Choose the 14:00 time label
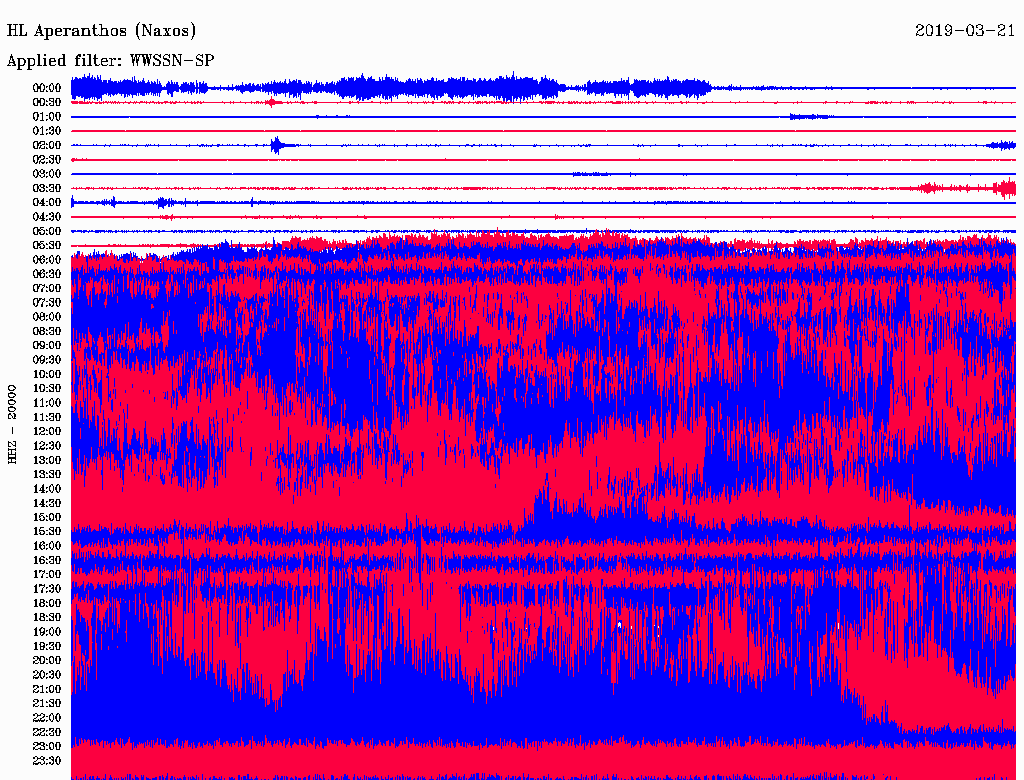This screenshot has width=1024, height=780. (x=47, y=488)
